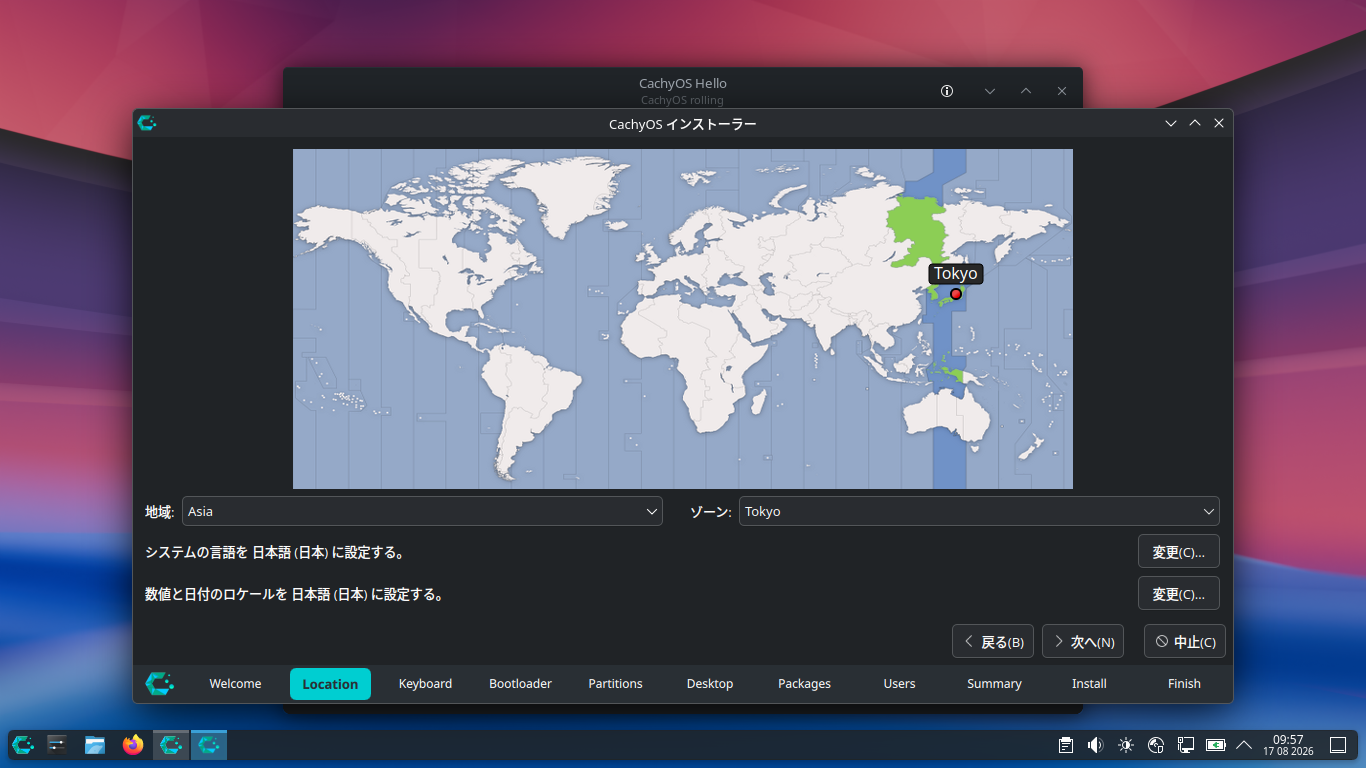Go to the Install step
Screen dimensions: 1366x768
click(x=1089, y=684)
